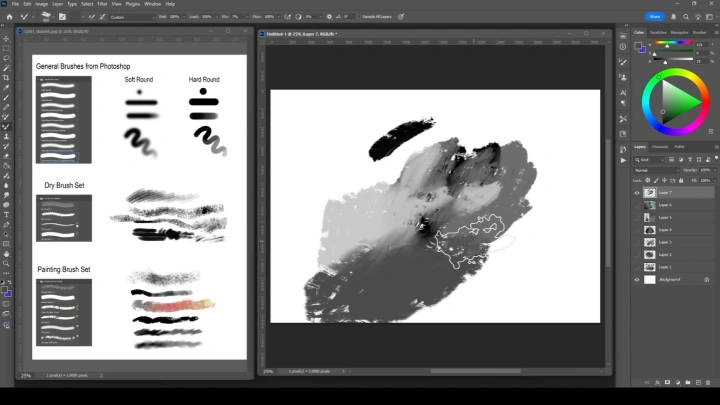This screenshot has height=405, width=720.
Task: Pick the Hand tool
Action: tap(7, 253)
